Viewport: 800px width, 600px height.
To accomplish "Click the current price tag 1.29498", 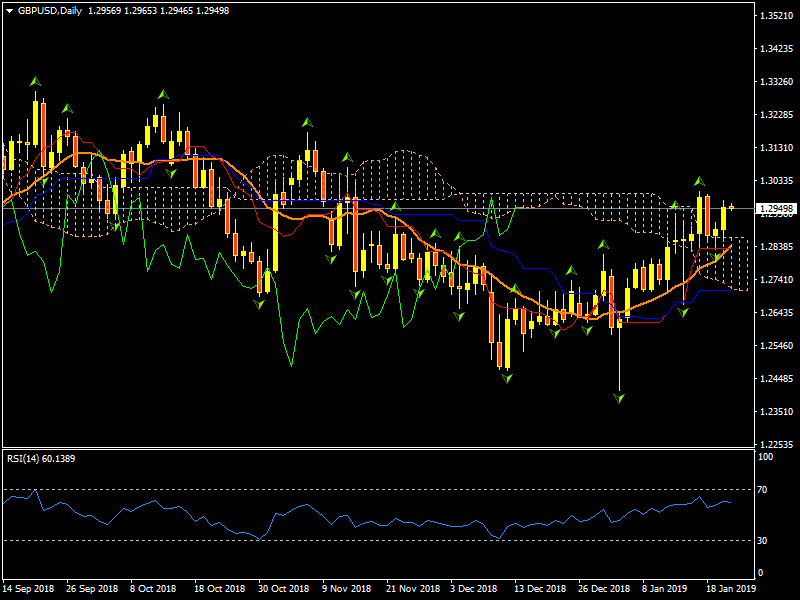I will tap(776, 209).
